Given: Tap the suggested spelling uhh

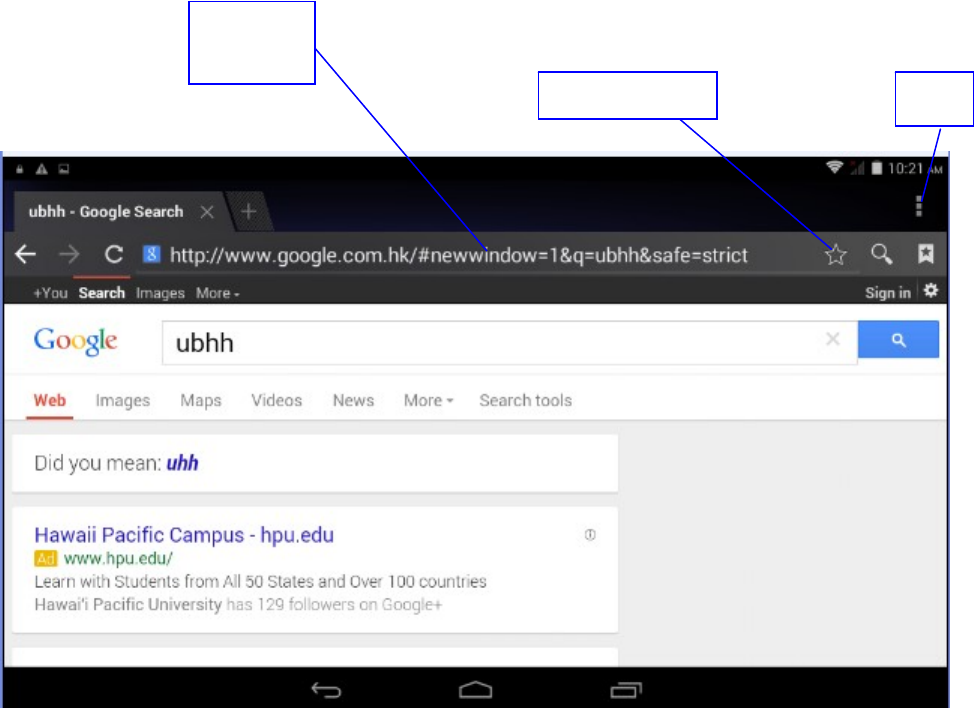Looking at the screenshot, I should pyautogui.click(x=182, y=463).
